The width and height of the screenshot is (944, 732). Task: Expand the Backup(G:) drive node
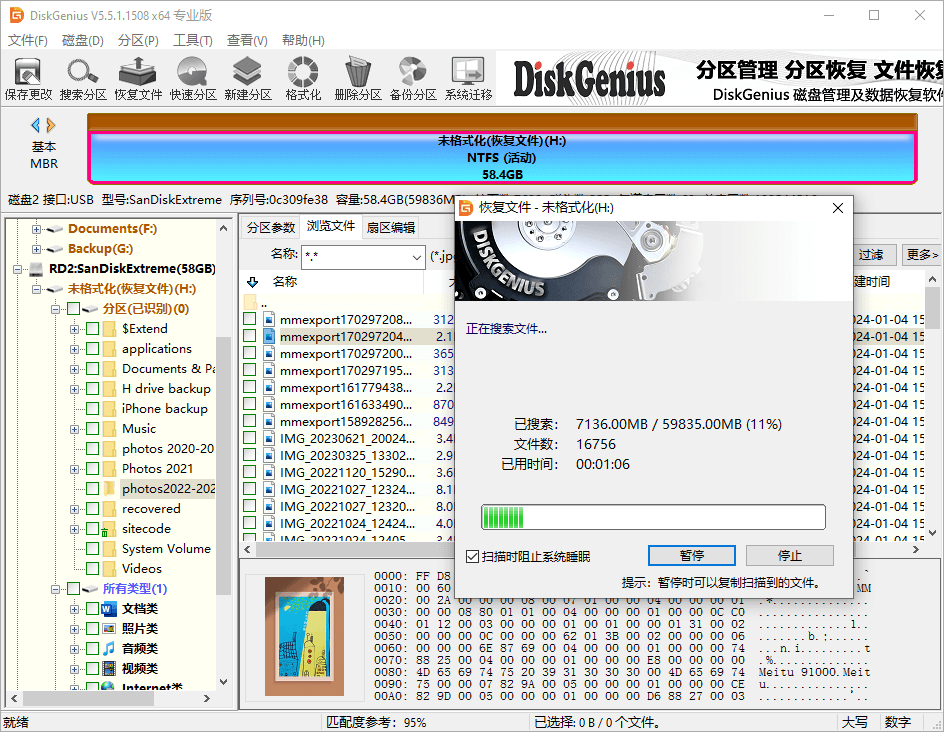37,249
